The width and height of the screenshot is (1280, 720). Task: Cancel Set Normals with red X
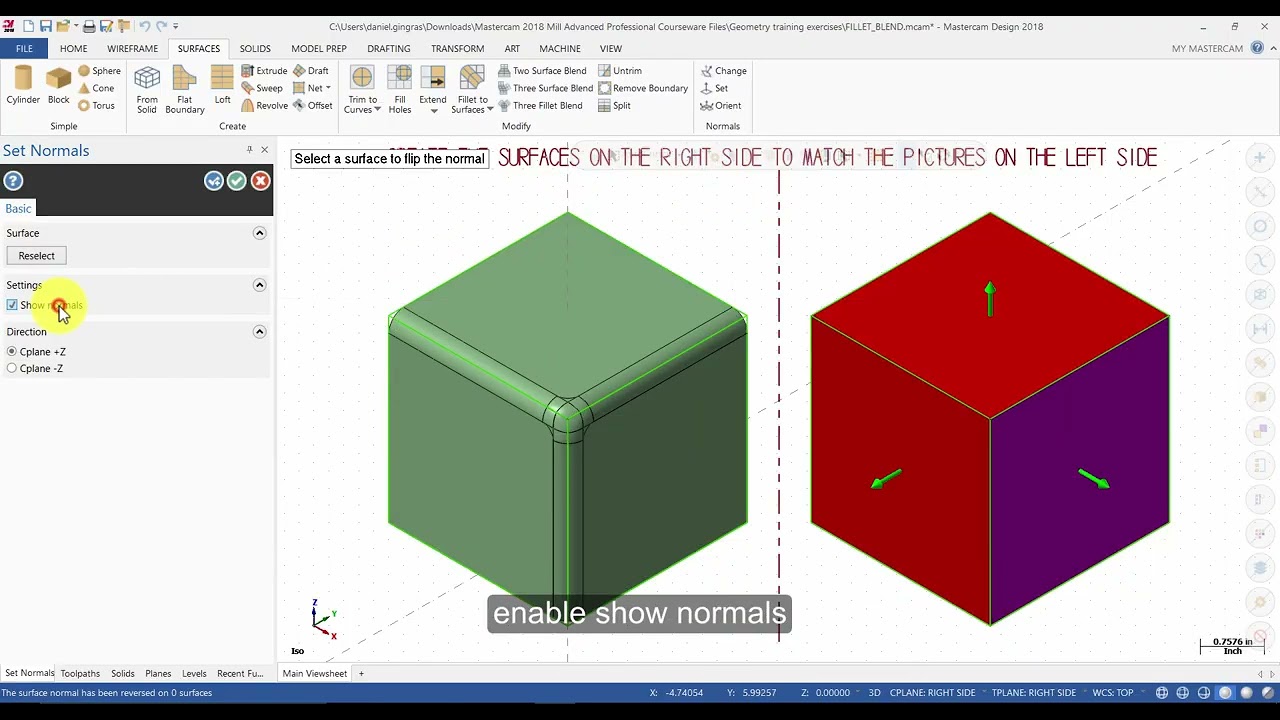(260, 181)
